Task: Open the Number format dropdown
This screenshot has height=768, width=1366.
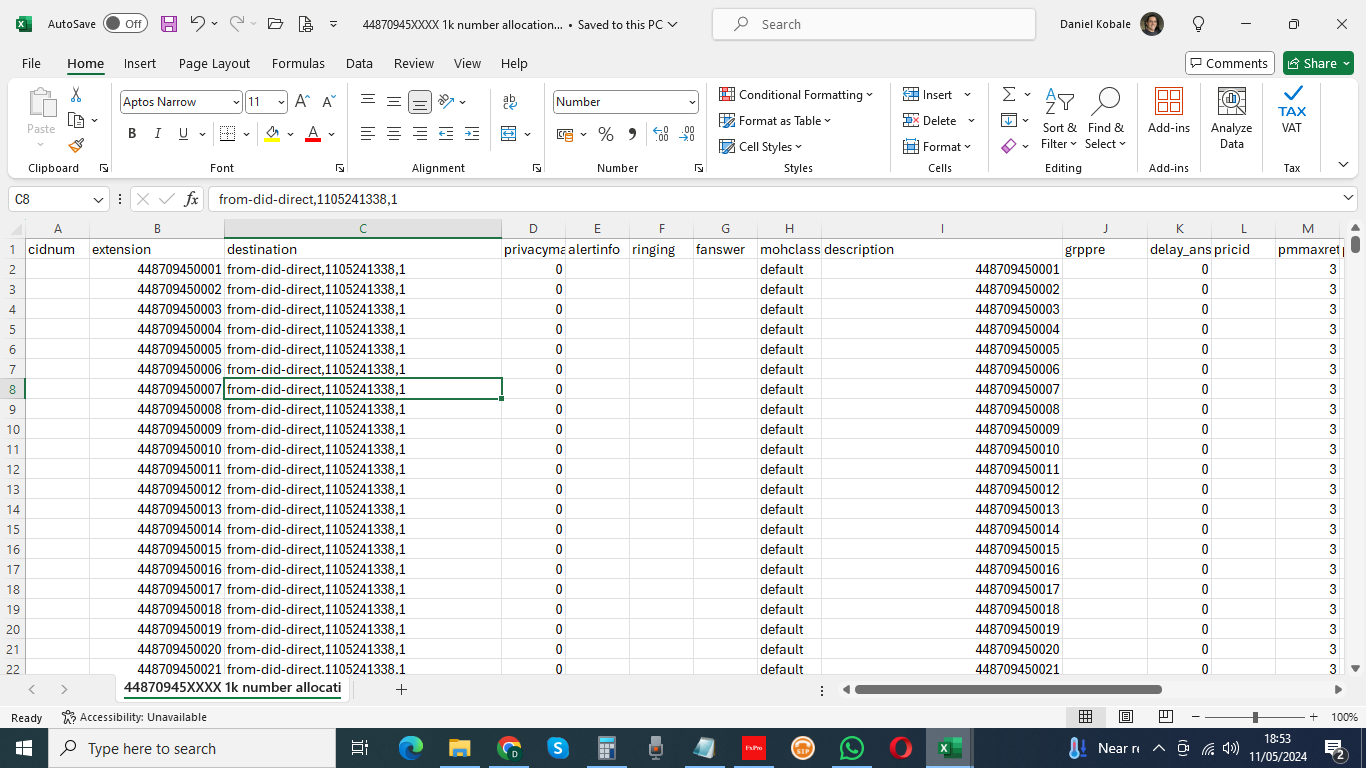Action: (690, 101)
